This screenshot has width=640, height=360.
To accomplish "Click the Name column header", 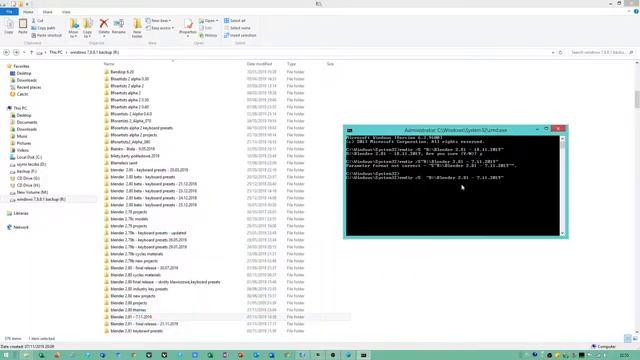I will (x=109, y=64).
